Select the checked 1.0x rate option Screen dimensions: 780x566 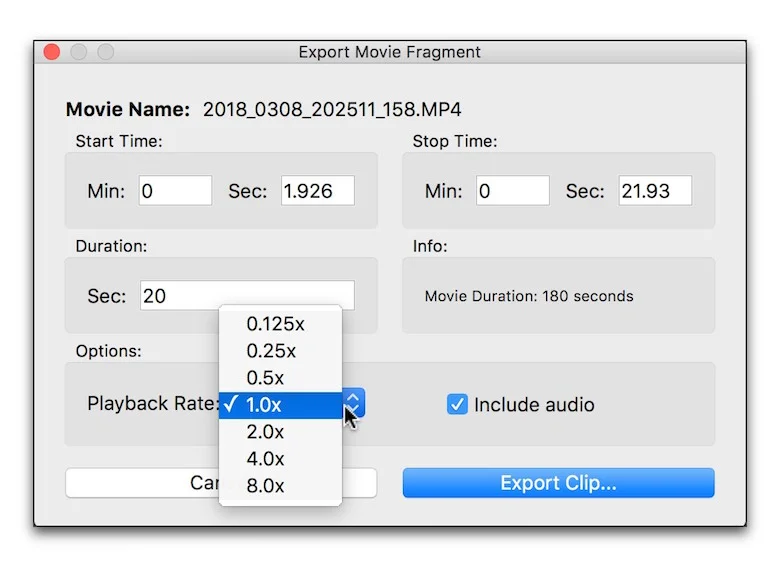tap(280, 405)
